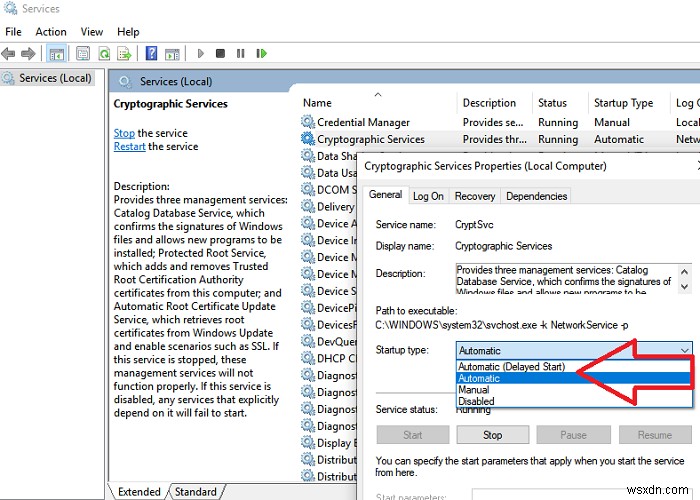The image size is (700, 500).
Task: Click the Resume button in the Properties dialog
Action: [x=654, y=435]
